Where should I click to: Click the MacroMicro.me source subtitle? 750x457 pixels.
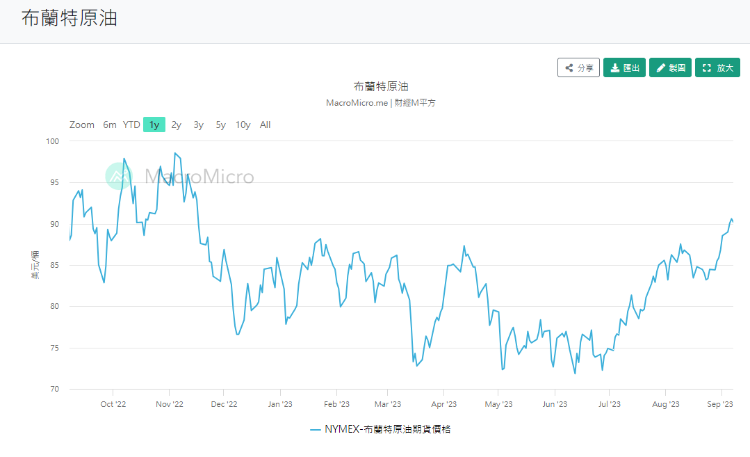(x=381, y=102)
